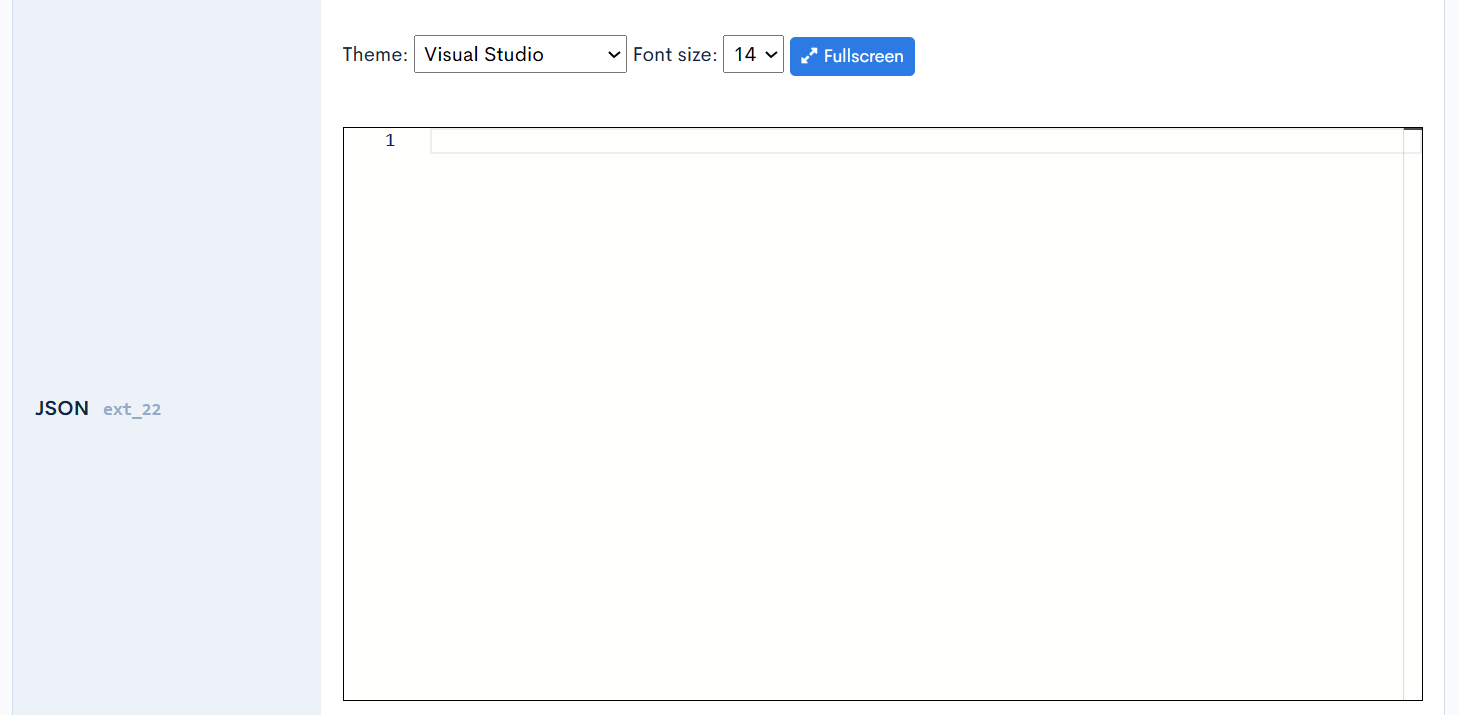This screenshot has height=715, width=1459.
Task: Open the Theme dropdown showing Visual Studio
Action: click(x=519, y=55)
